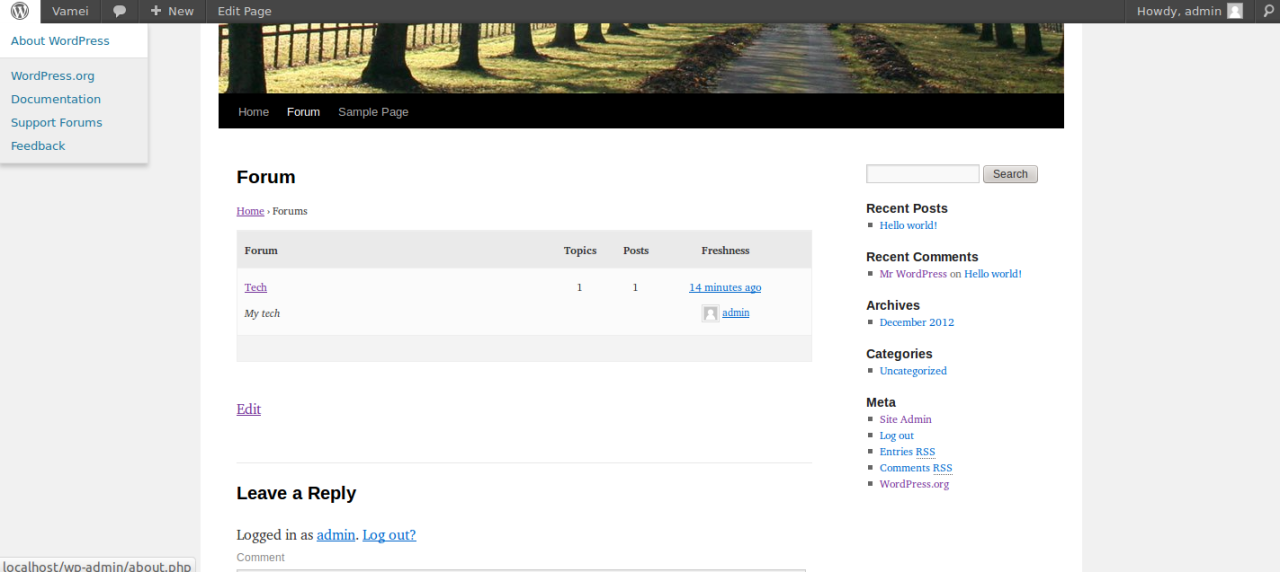This screenshot has height=572, width=1280.
Task: Select Support Forums from dropdown menu
Action: coord(57,122)
